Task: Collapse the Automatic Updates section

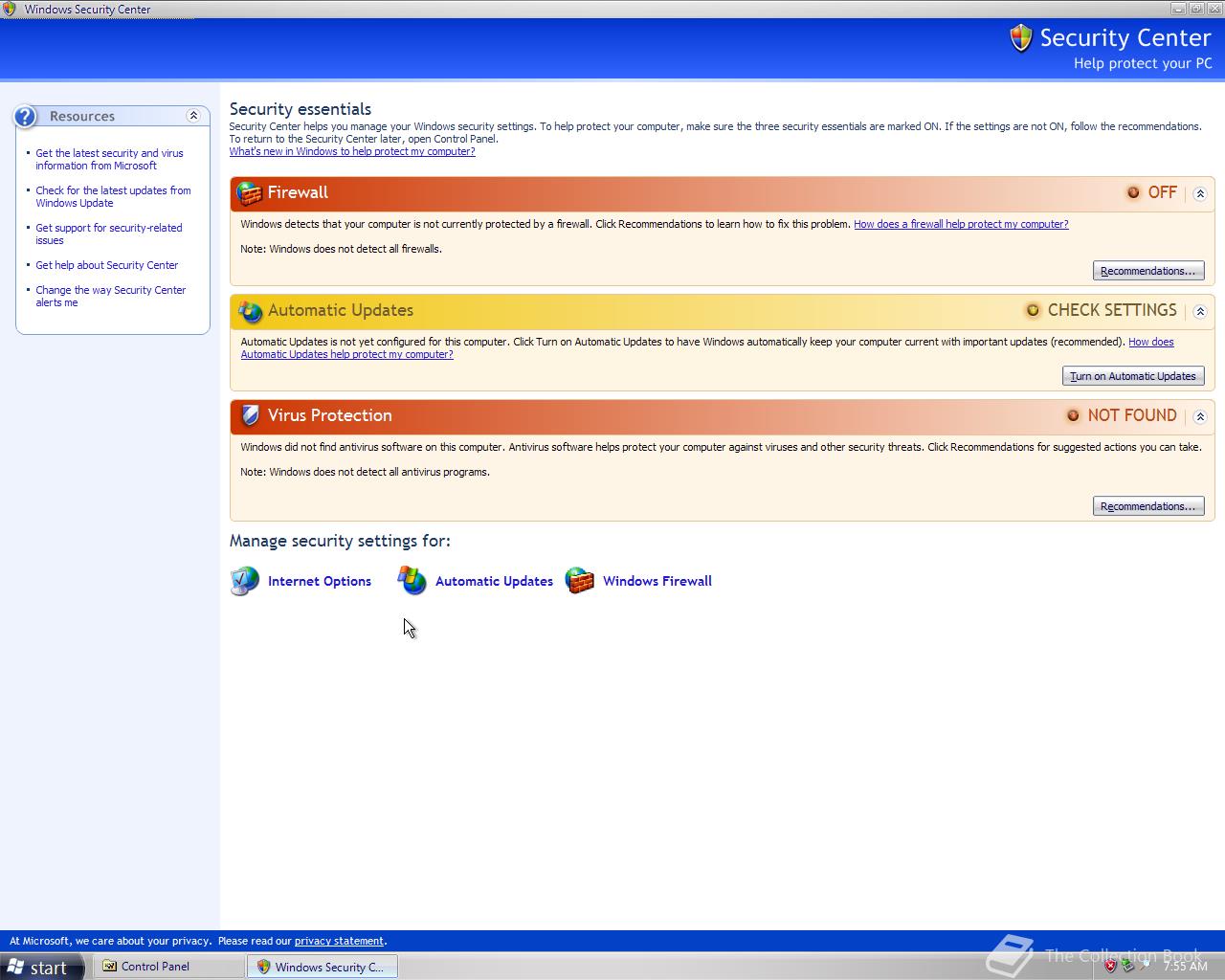Action: (x=1200, y=311)
